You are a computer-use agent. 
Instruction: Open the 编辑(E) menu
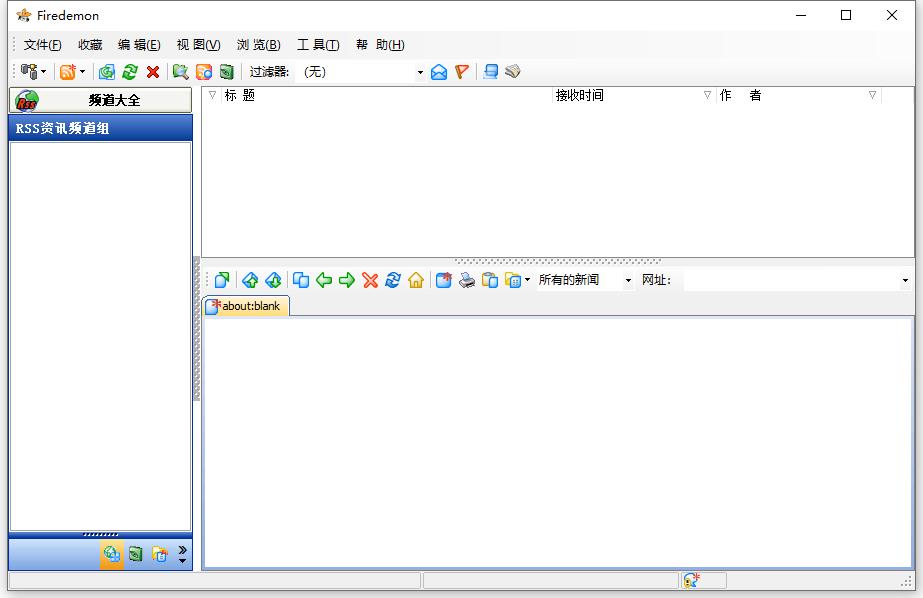[x=139, y=45]
